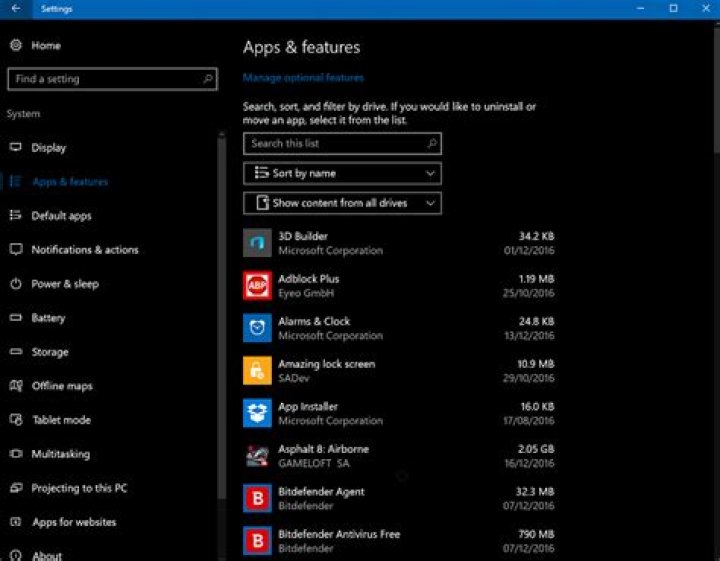Image resolution: width=720 pixels, height=561 pixels.
Task: Open Power & sleep settings
Action: tap(65, 284)
